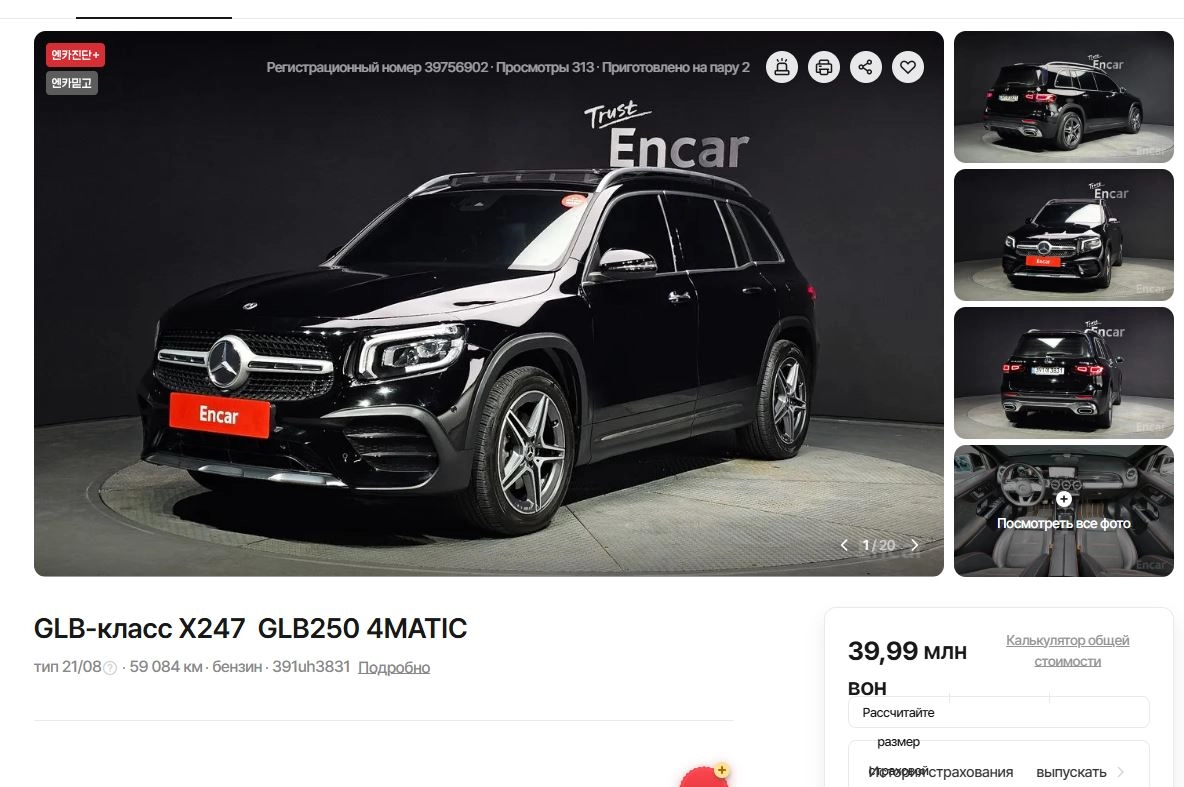The image size is (1184, 787).
Task: Click the red 엔카진단+ badge
Action: [75, 55]
